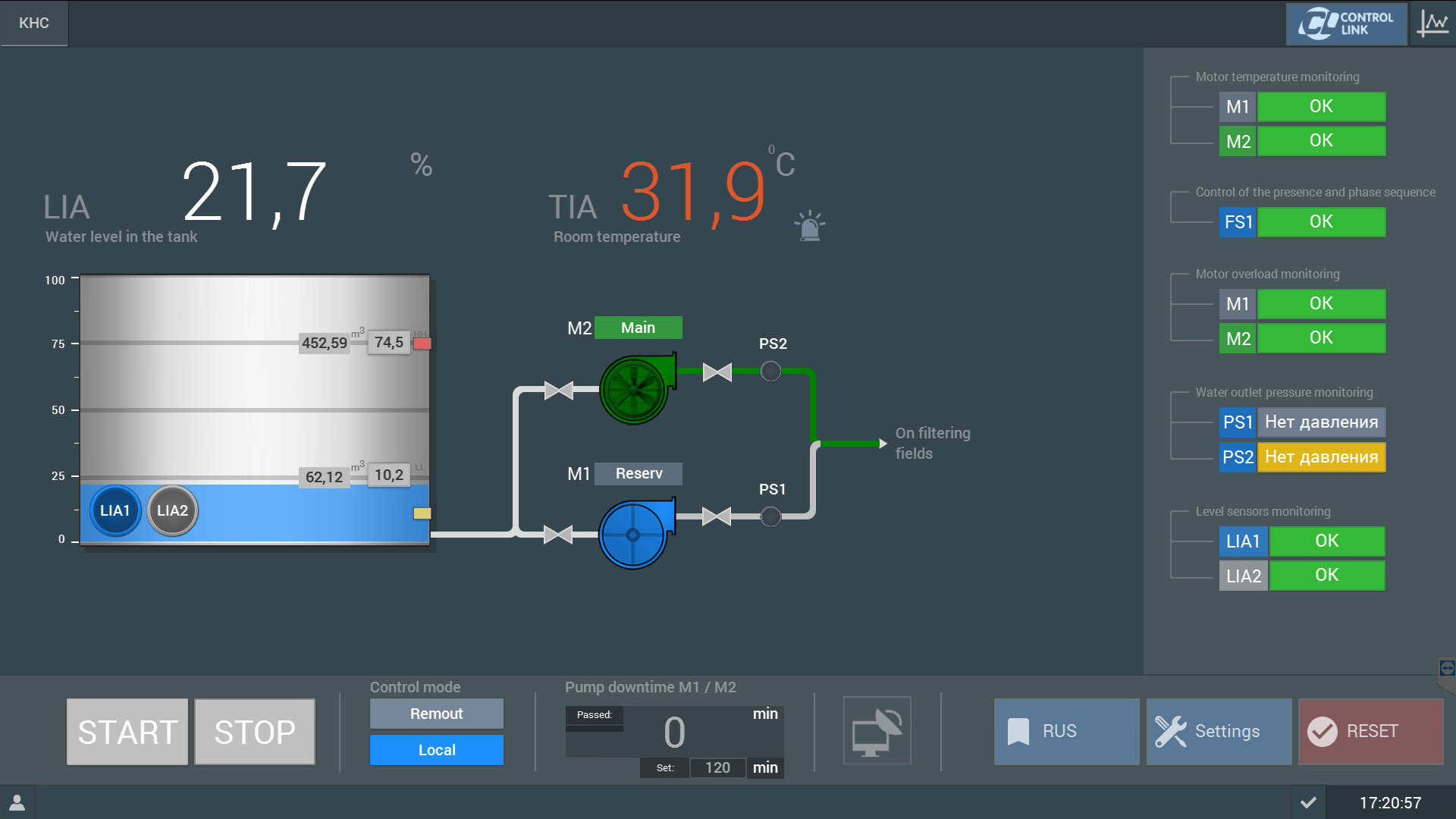Click PS1 'Нет давления' status
Viewport: 1456px width, 819px height.
(1321, 422)
